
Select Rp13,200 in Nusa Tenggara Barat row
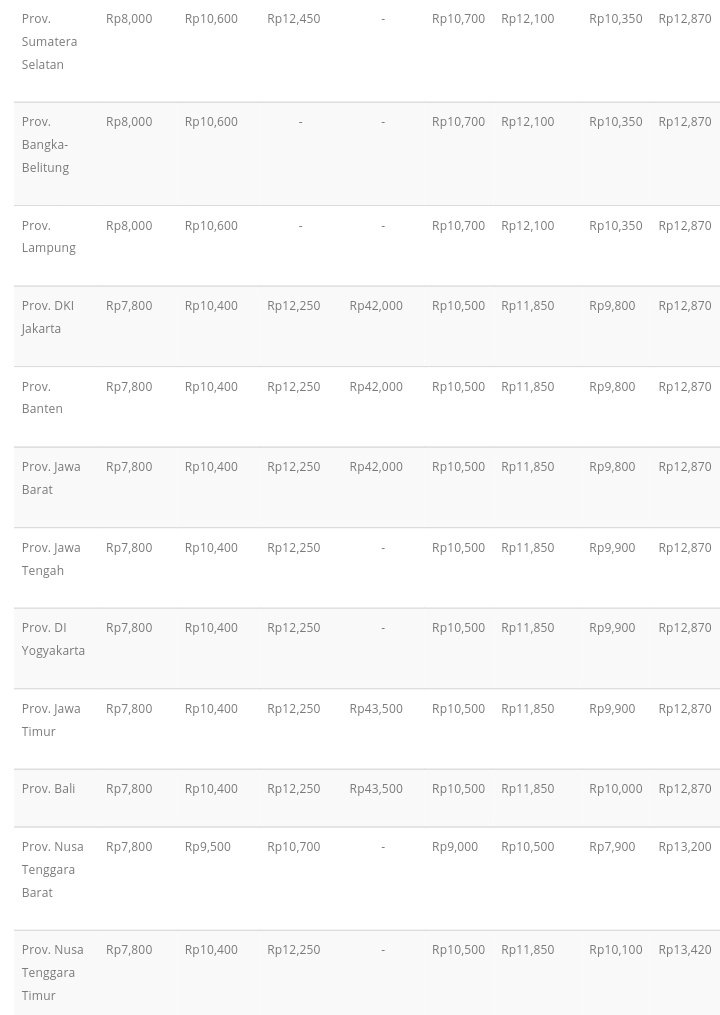tap(684, 846)
